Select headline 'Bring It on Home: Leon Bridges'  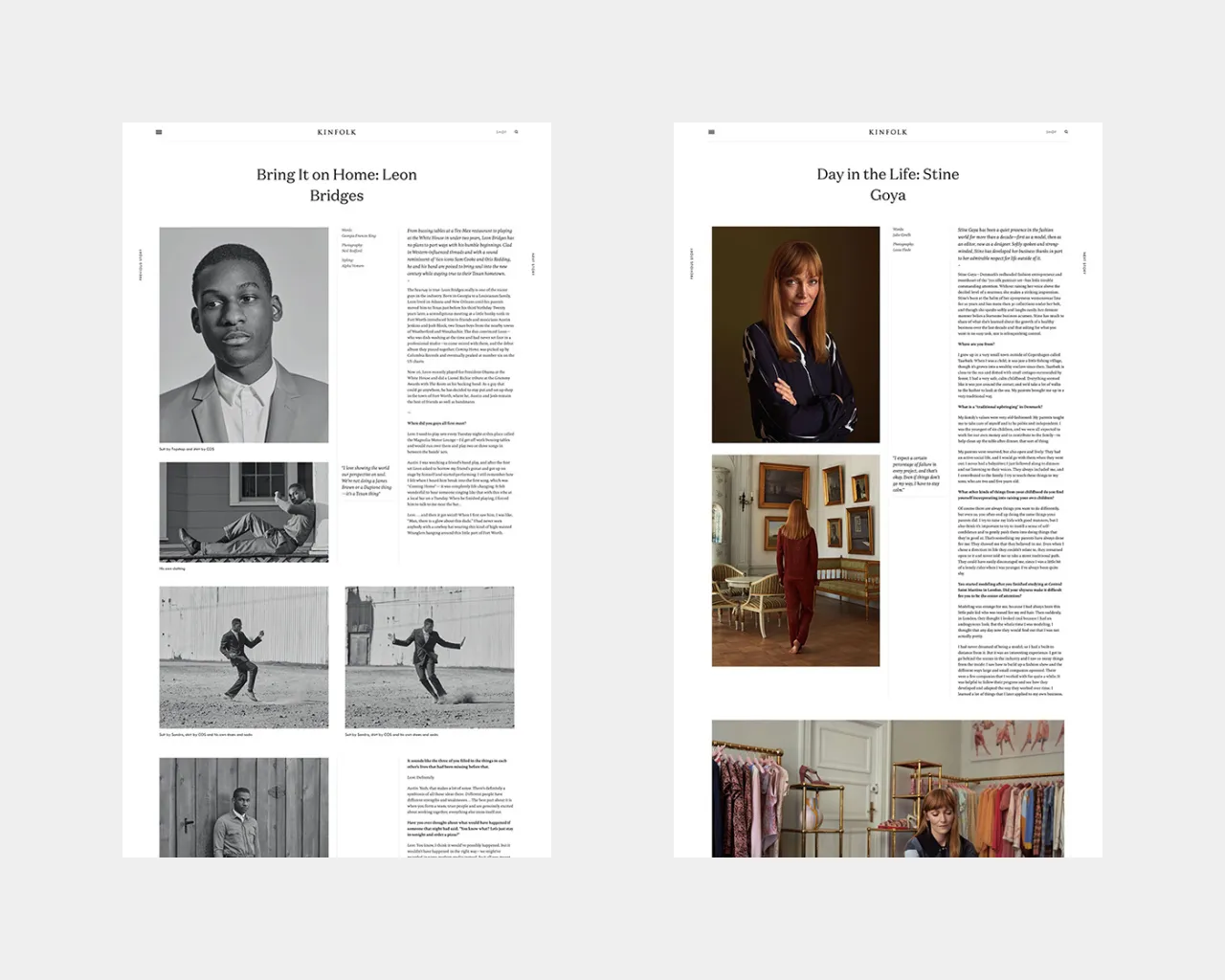coord(337,185)
